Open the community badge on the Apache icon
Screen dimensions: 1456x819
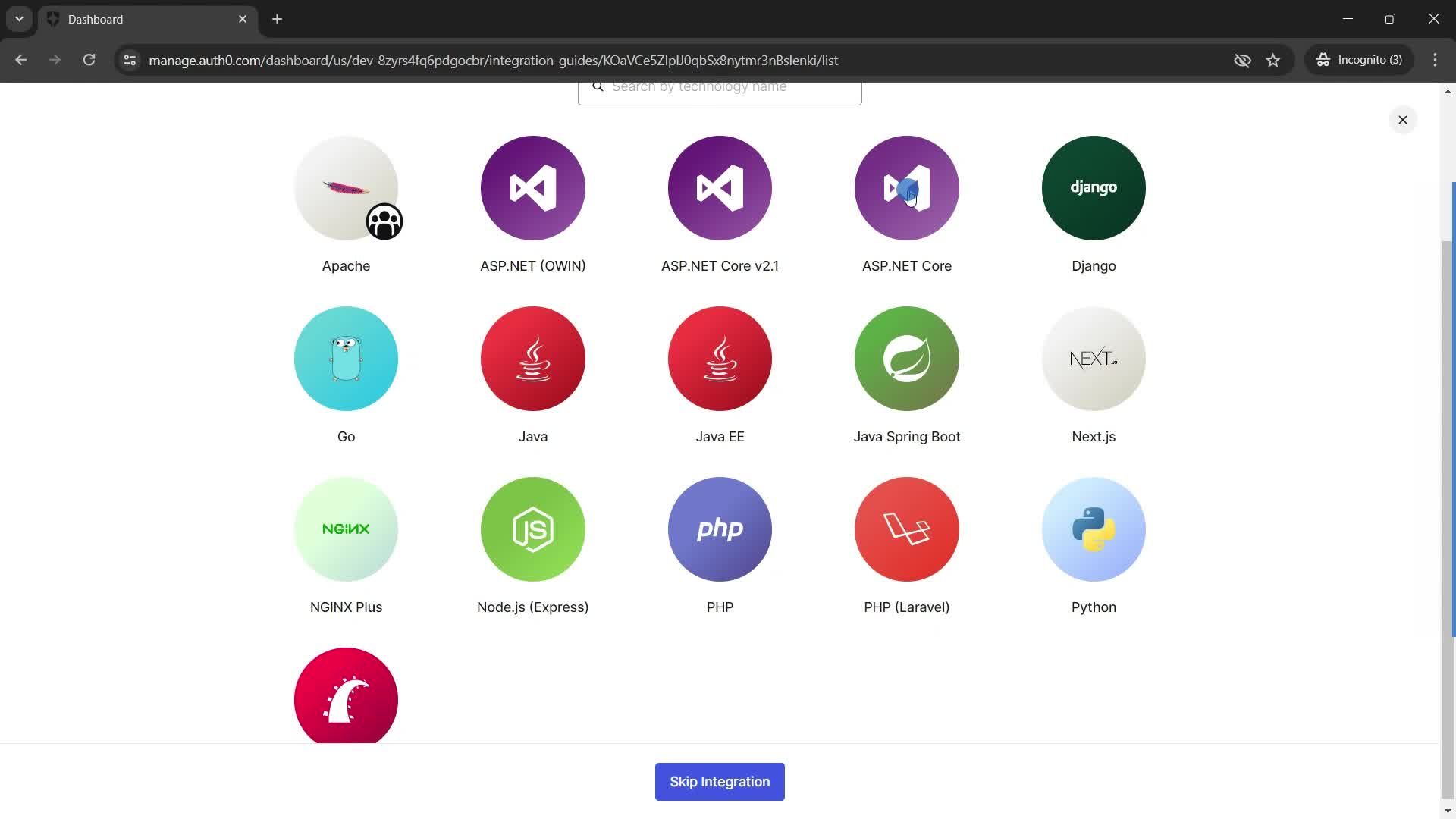click(x=384, y=221)
